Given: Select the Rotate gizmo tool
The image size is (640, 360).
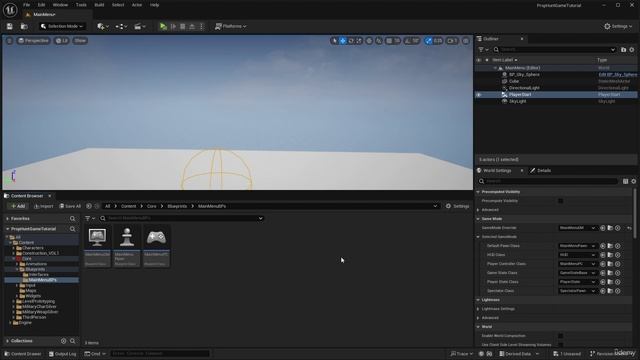Looking at the screenshot, I should (x=351, y=41).
